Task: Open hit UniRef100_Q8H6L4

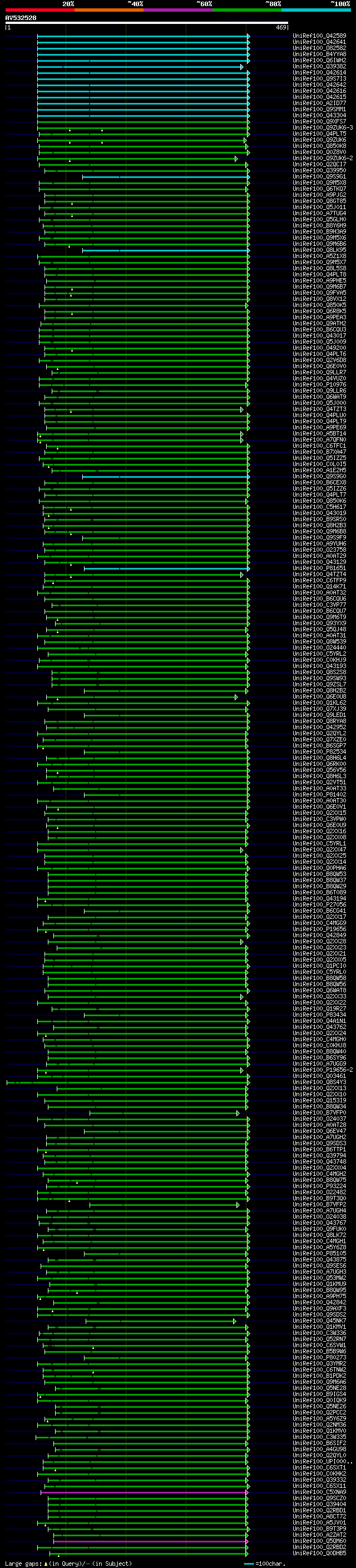Action: pyautogui.click(x=319, y=758)
